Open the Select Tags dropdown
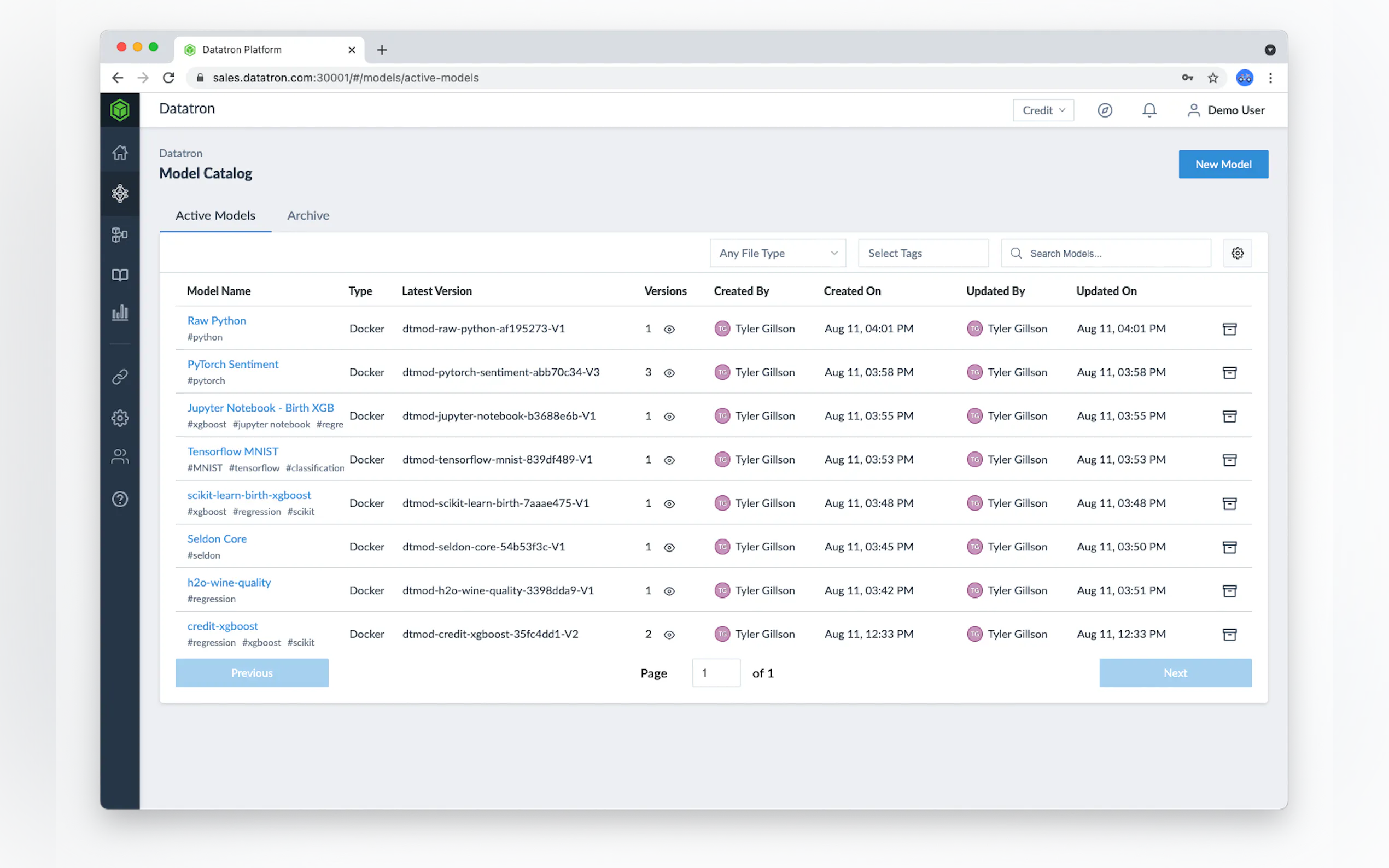 pyautogui.click(x=923, y=253)
